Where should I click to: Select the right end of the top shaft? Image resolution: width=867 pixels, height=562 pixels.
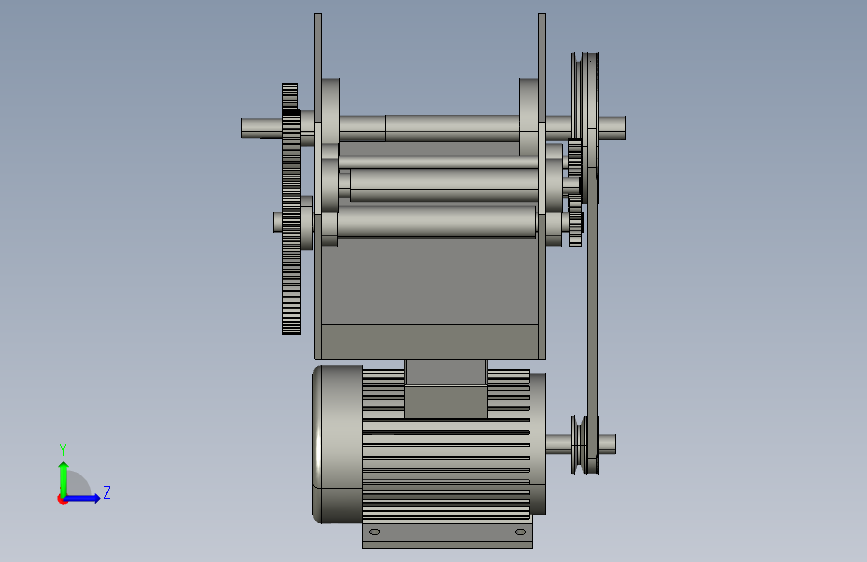click(612, 128)
